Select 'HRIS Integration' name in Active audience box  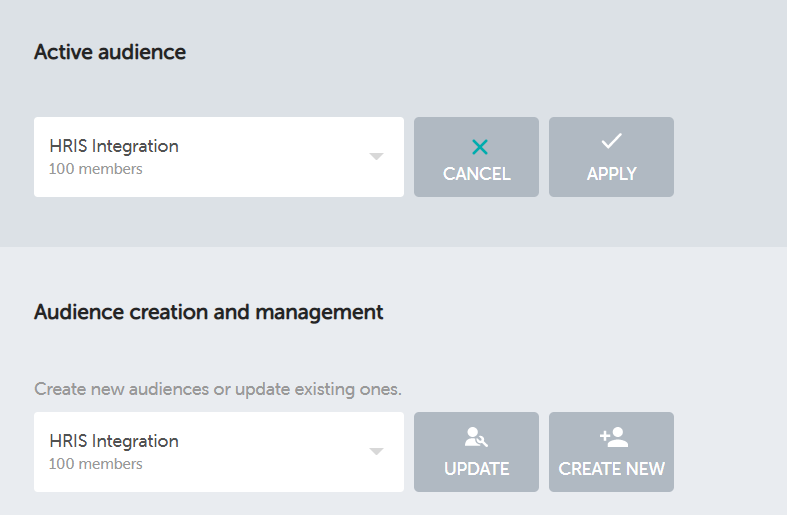(x=114, y=146)
